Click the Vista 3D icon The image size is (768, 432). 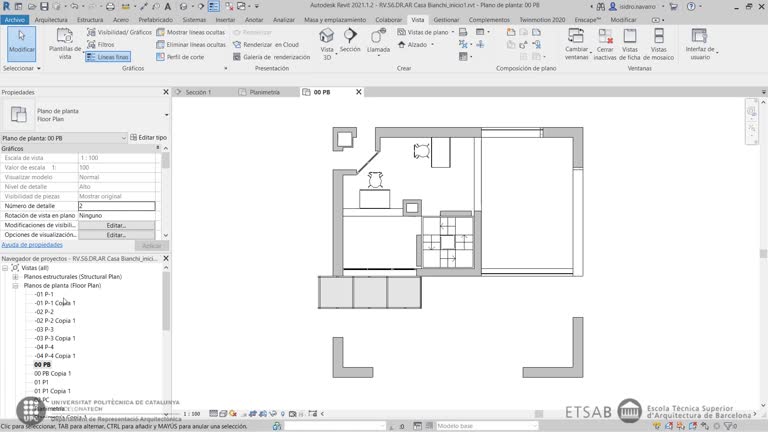point(327,42)
